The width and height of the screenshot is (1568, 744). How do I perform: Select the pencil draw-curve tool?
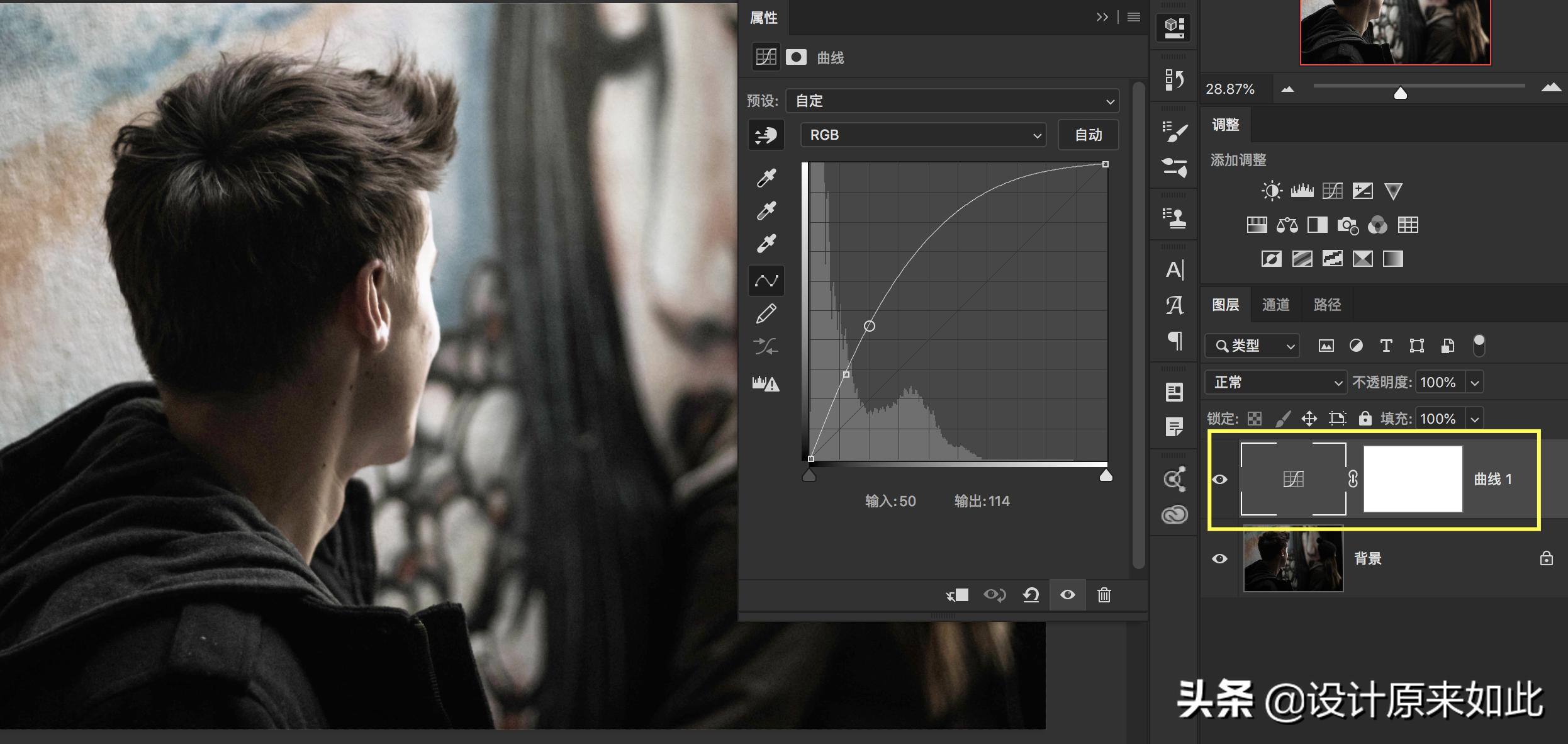pos(766,313)
